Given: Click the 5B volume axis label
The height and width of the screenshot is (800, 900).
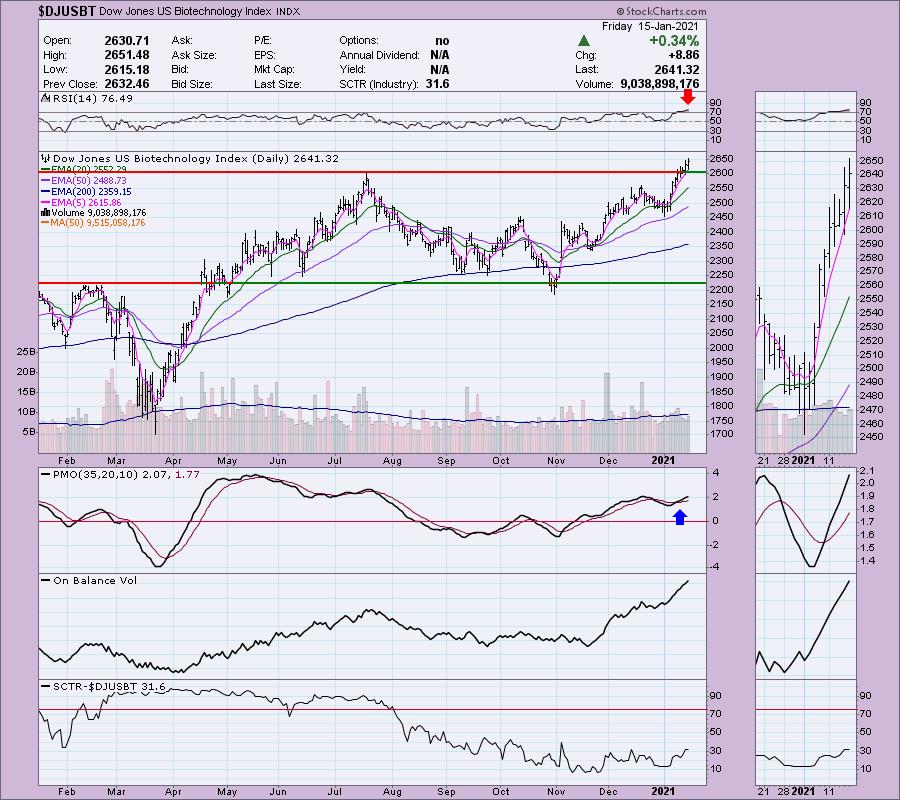Looking at the screenshot, I should click(x=29, y=432).
